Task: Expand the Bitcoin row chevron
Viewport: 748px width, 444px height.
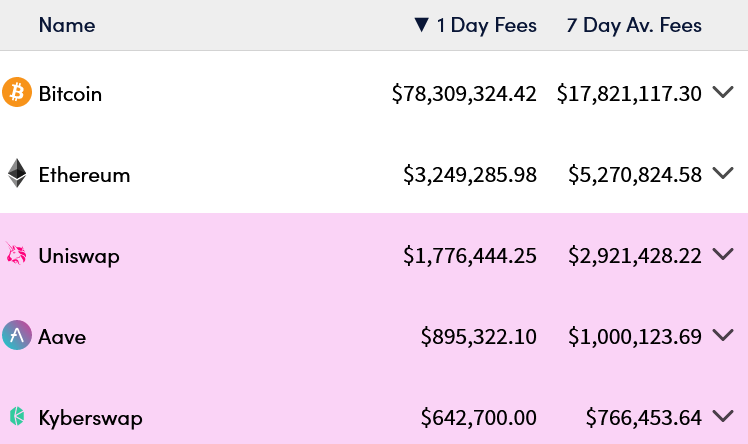Action: pos(723,93)
